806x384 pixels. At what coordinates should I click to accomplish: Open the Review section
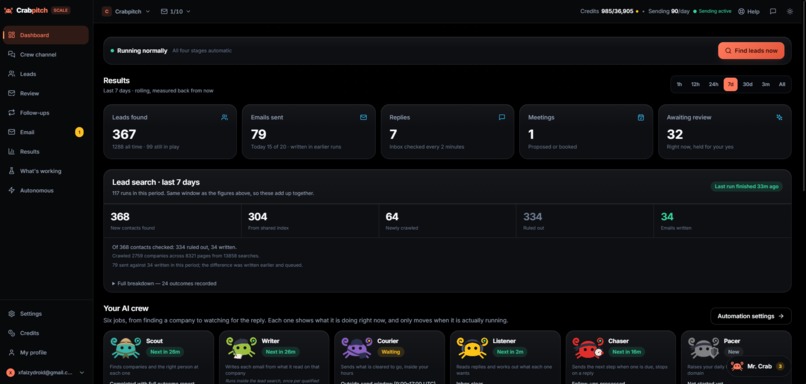(45, 94)
